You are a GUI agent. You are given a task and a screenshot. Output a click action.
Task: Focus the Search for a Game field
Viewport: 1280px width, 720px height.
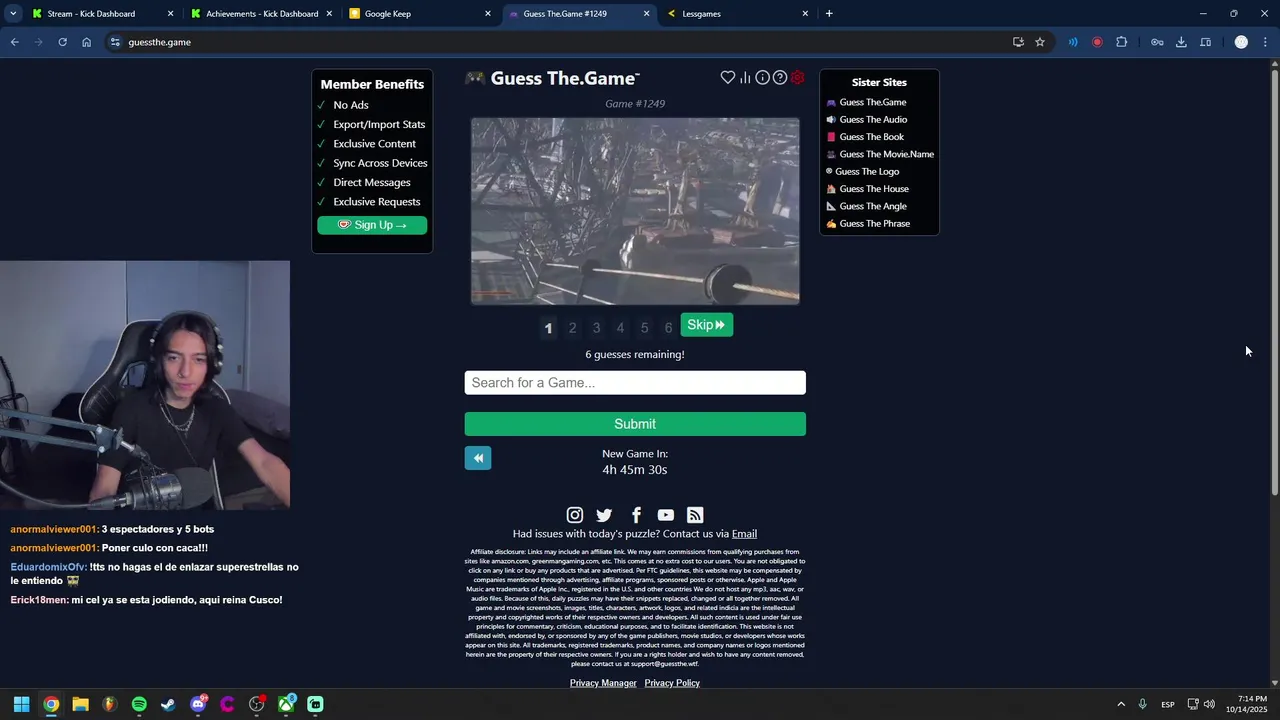click(x=635, y=383)
